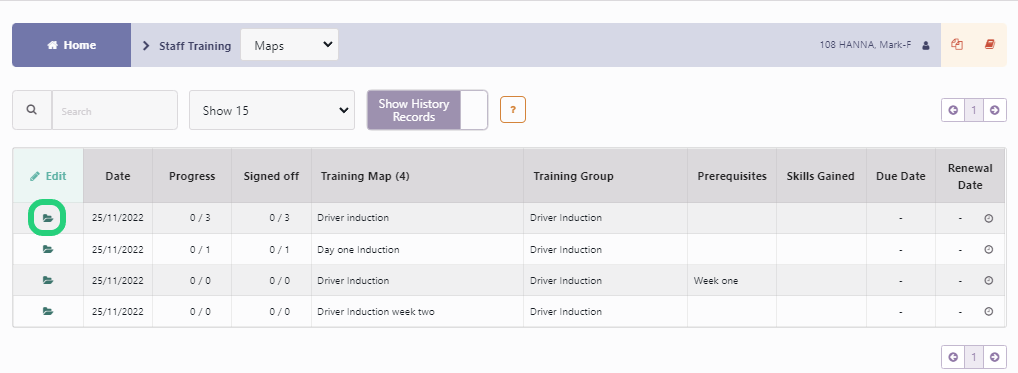This screenshot has height=373, width=1018.
Task: Open folder icon for Driver Induction week two
Action: [48, 311]
